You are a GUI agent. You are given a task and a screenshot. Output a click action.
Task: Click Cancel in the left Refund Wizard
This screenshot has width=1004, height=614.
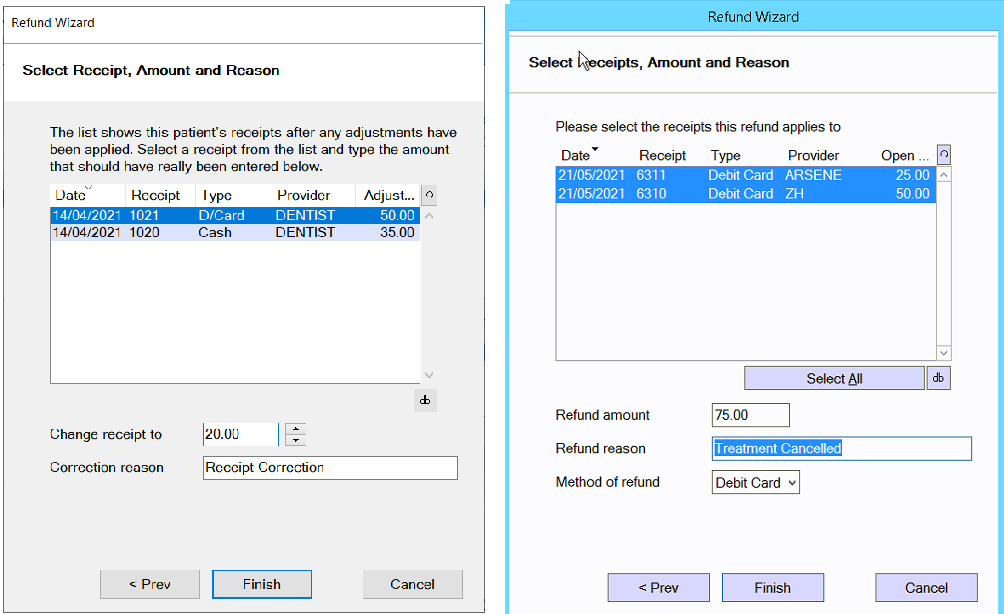tap(412, 585)
